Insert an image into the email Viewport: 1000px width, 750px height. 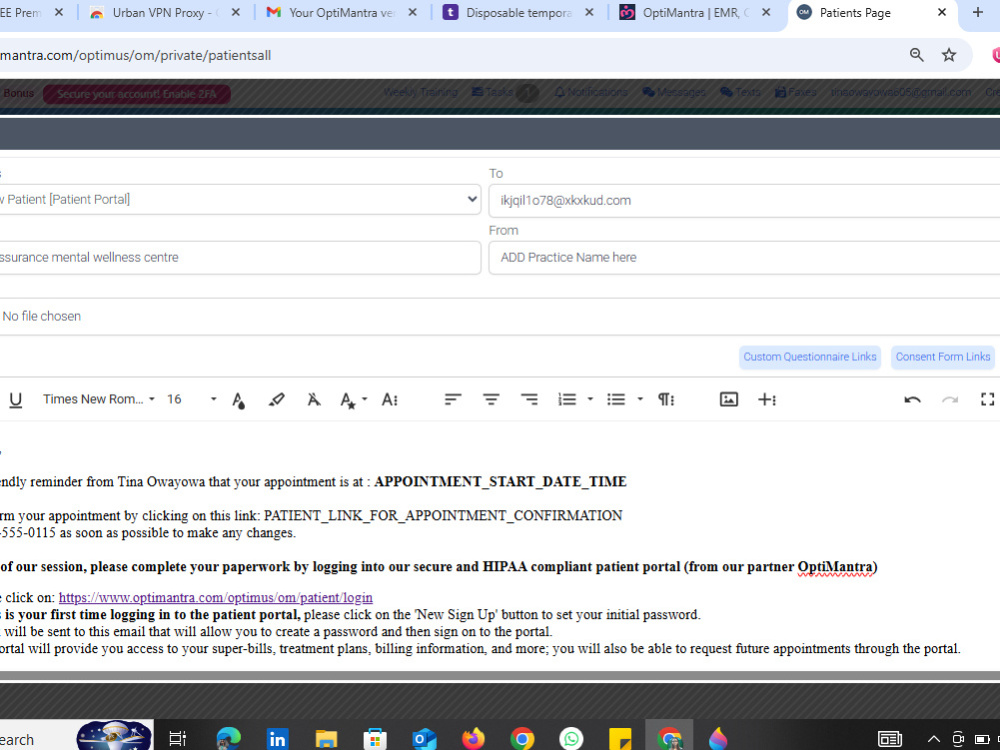[x=729, y=400]
